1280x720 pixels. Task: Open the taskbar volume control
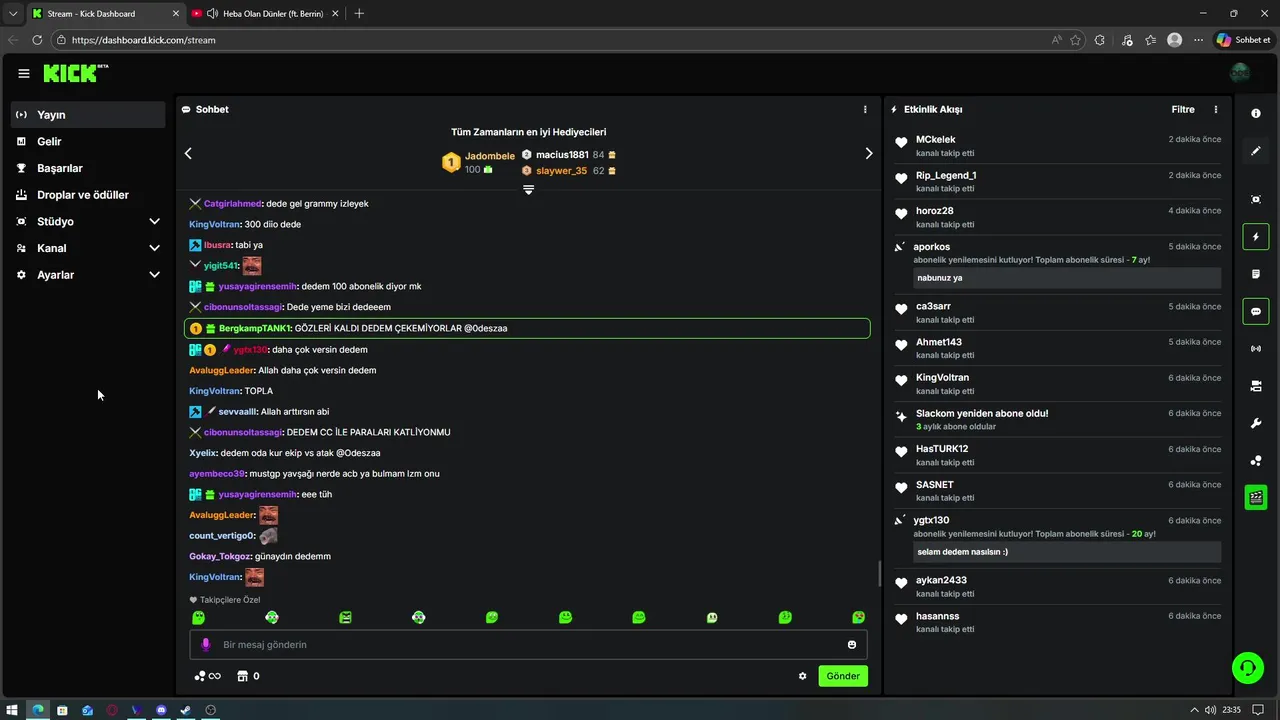click(1210, 710)
